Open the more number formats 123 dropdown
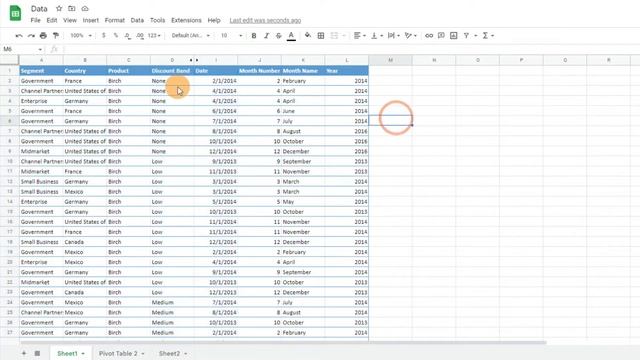The width and height of the screenshot is (640, 360). click(154, 36)
